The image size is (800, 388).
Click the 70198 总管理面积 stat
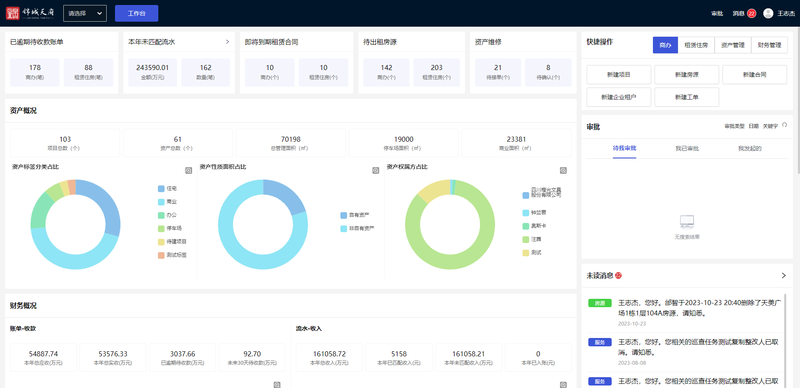point(291,143)
